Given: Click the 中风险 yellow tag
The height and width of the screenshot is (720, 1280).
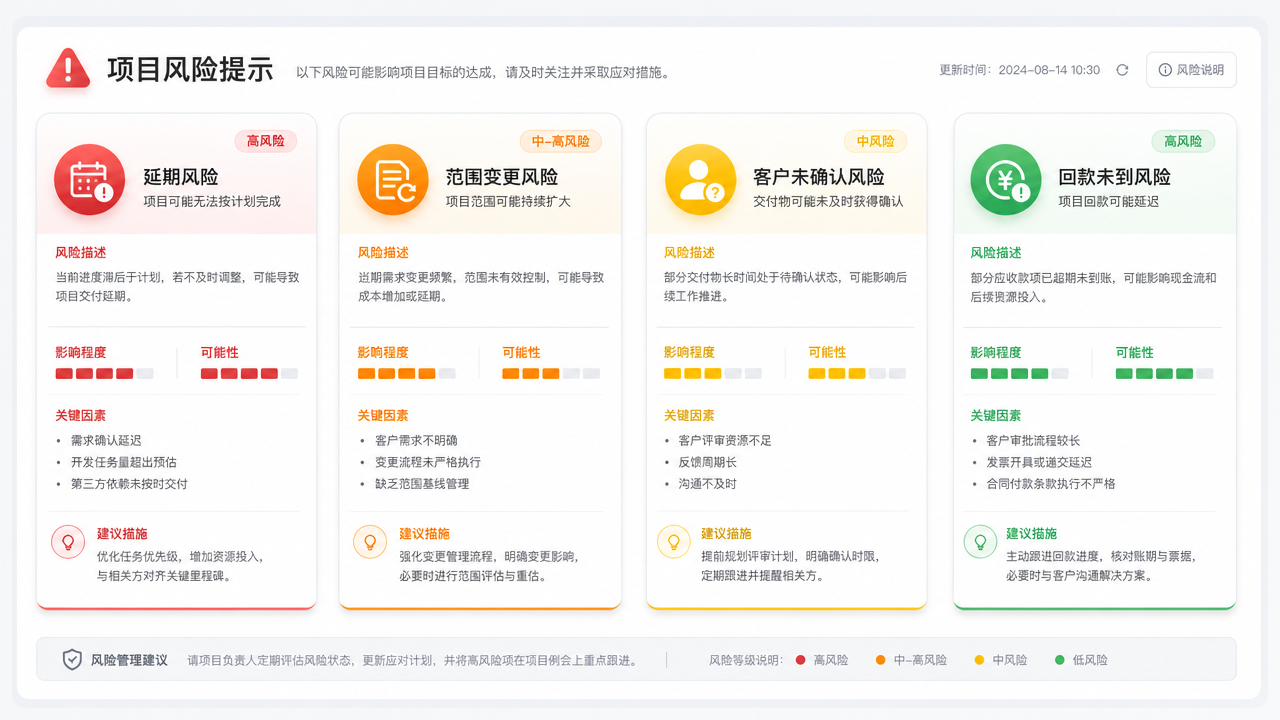Looking at the screenshot, I should [x=875, y=141].
